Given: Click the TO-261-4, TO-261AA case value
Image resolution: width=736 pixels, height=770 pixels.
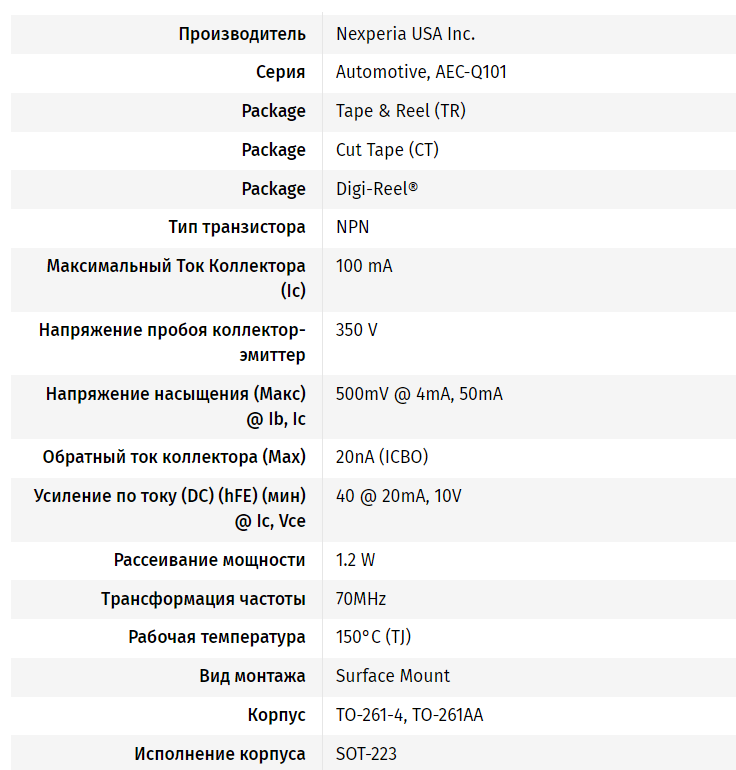Looking at the screenshot, I should pos(409,715).
